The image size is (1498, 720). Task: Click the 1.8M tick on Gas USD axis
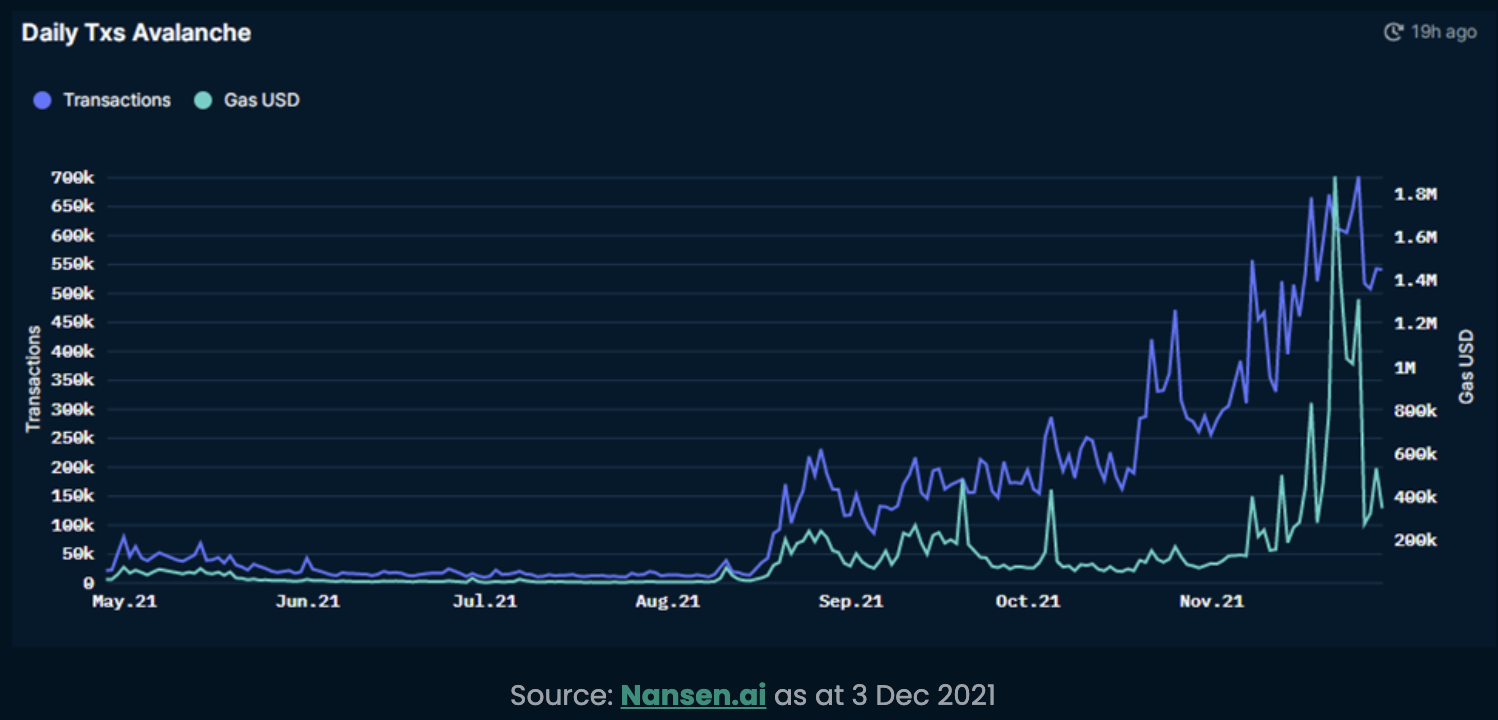(x=1415, y=194)
